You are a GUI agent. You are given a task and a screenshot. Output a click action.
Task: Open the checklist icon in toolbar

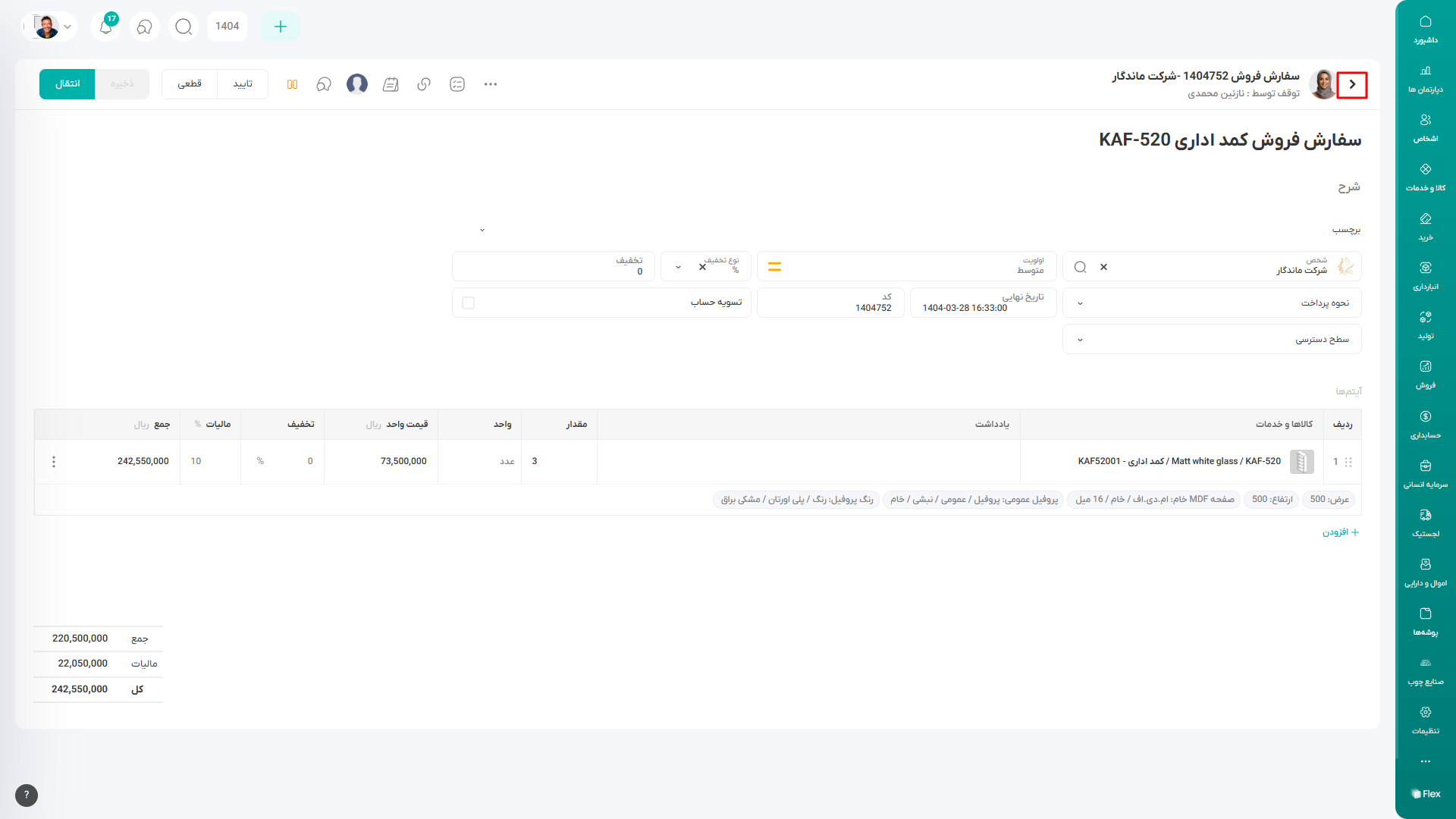click(x=457, y=84)
